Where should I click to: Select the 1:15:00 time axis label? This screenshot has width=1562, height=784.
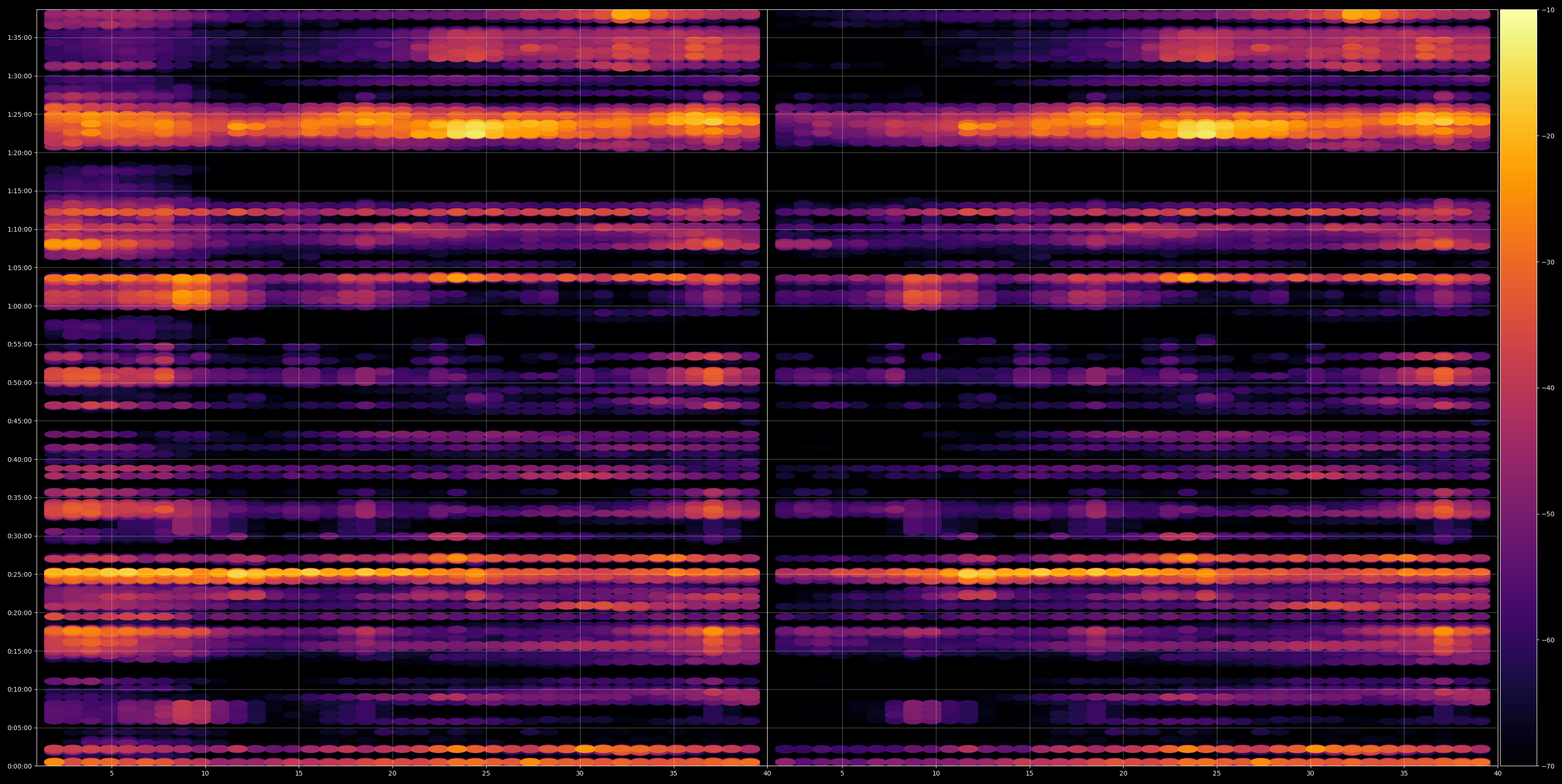coord(19,191)
